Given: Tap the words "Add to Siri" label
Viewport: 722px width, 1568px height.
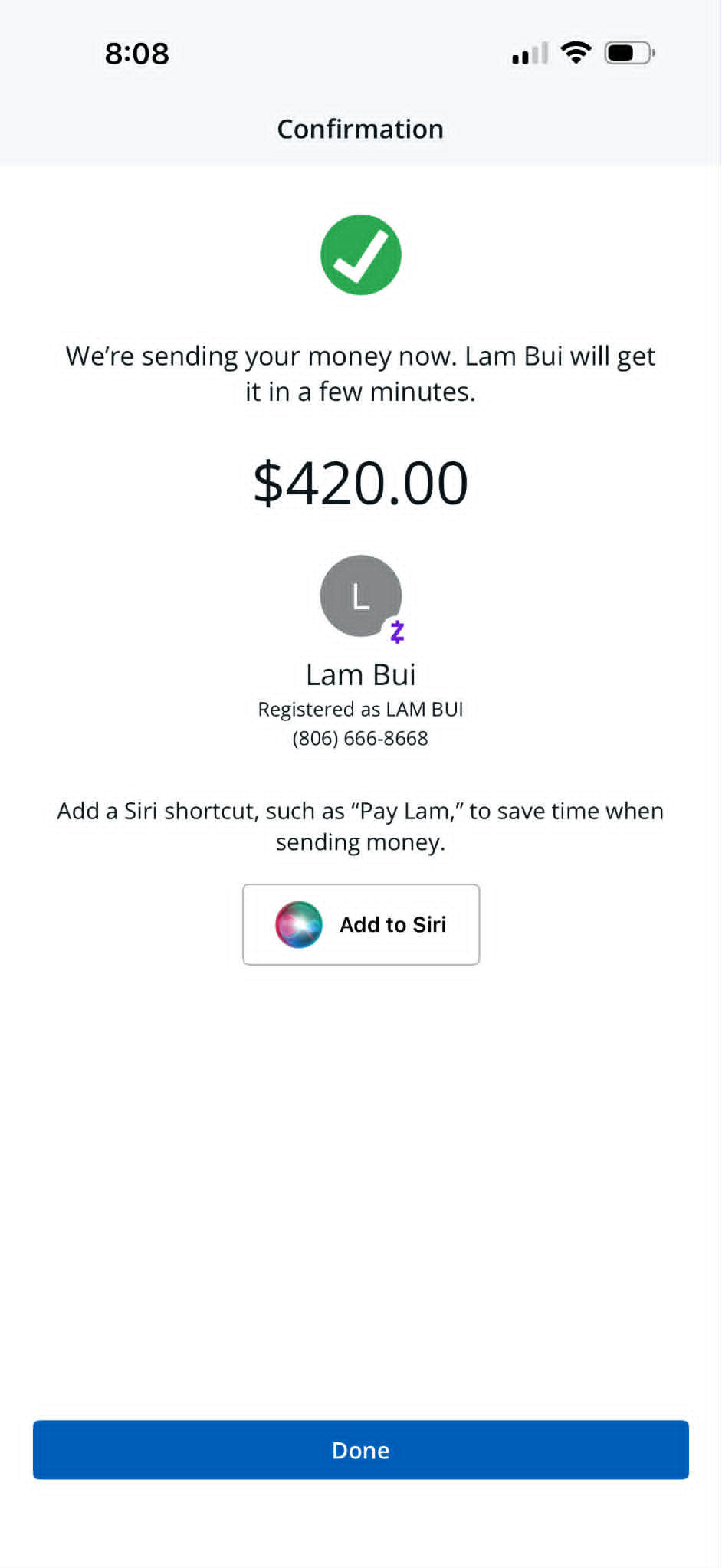Looking at the screenshot, I should coord(393,924).
